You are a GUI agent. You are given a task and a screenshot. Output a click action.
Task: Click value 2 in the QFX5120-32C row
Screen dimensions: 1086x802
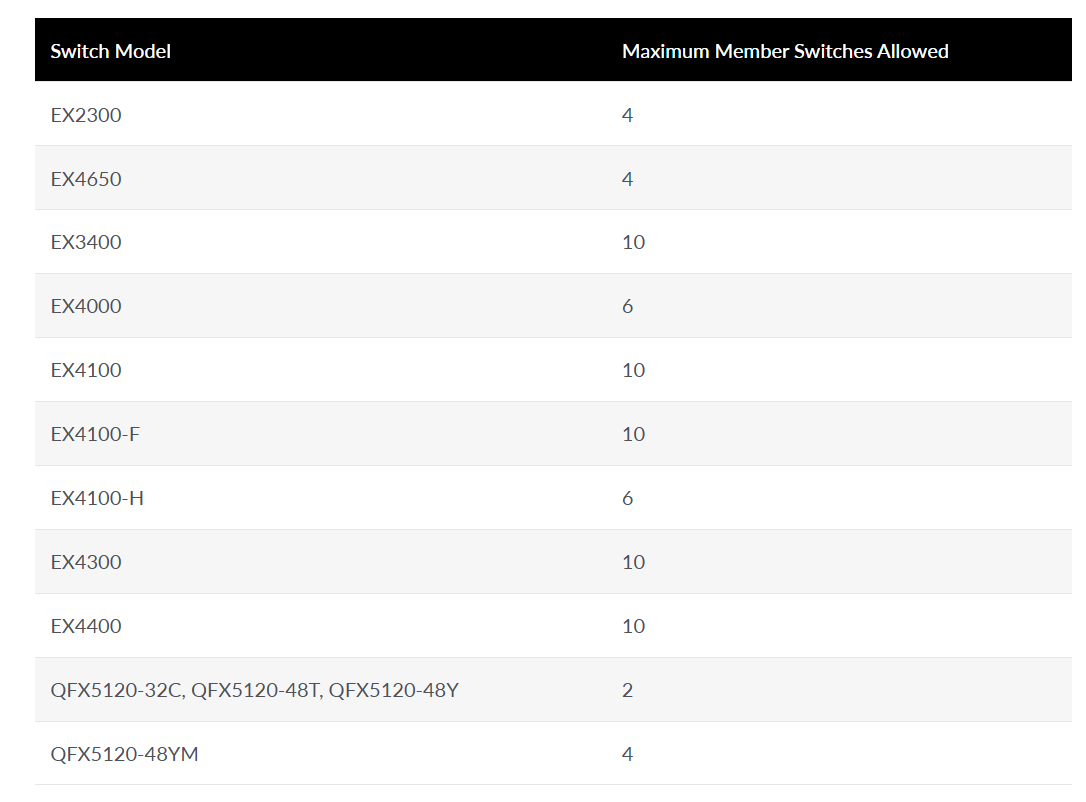click(627, 690)
